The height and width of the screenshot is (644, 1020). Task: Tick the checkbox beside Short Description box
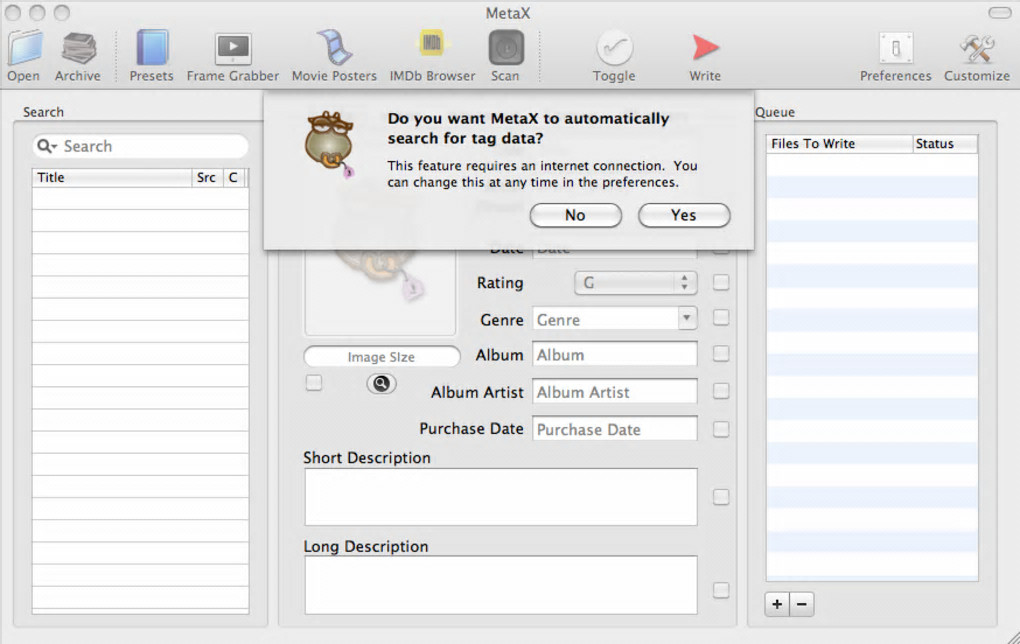pos(721,497)
